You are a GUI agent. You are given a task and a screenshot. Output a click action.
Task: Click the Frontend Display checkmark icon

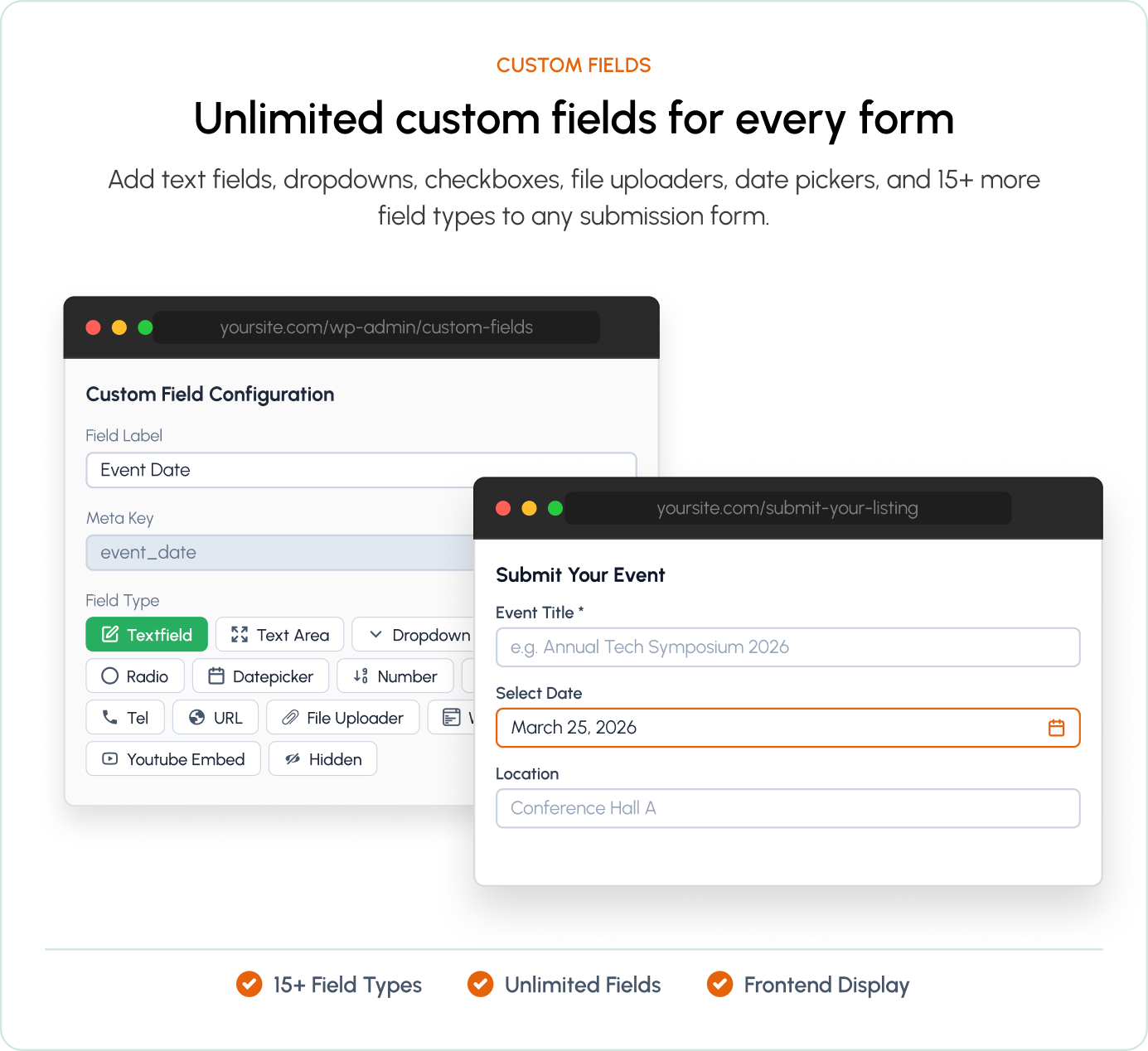(719, 984)
